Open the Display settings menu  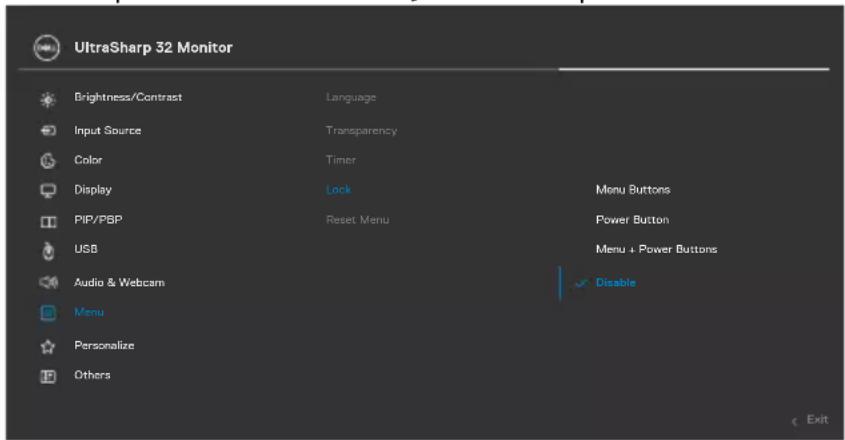pos(93,190)
